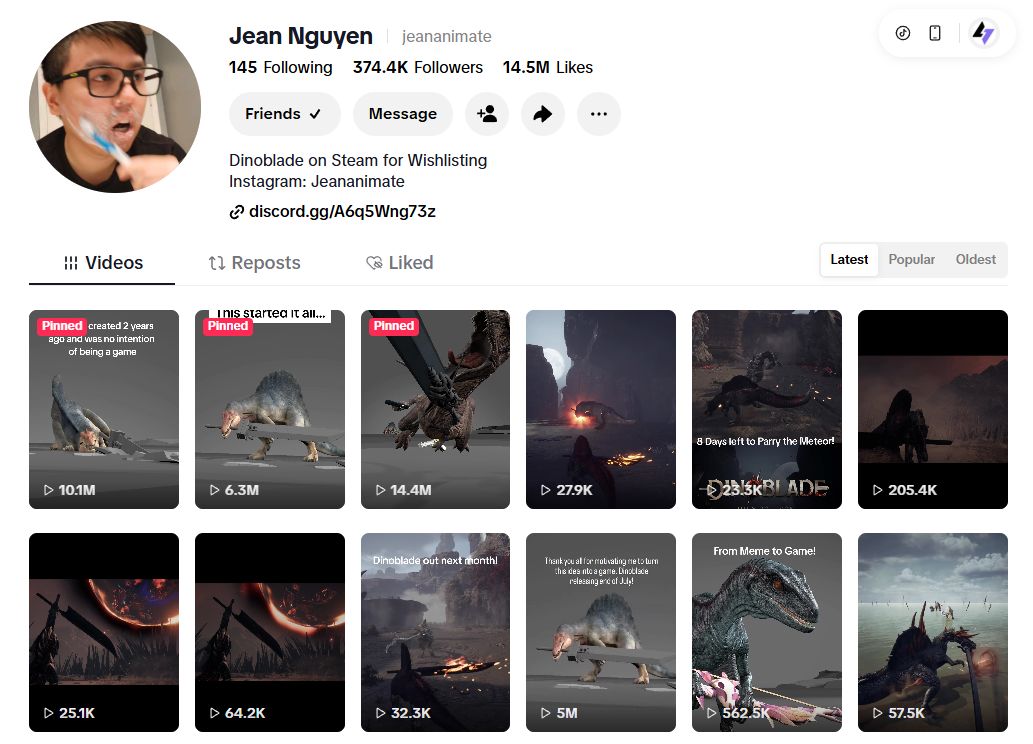Open 'From Meme to Game!' video
This screenshot has height=744, width=1033.
point(767,633)
